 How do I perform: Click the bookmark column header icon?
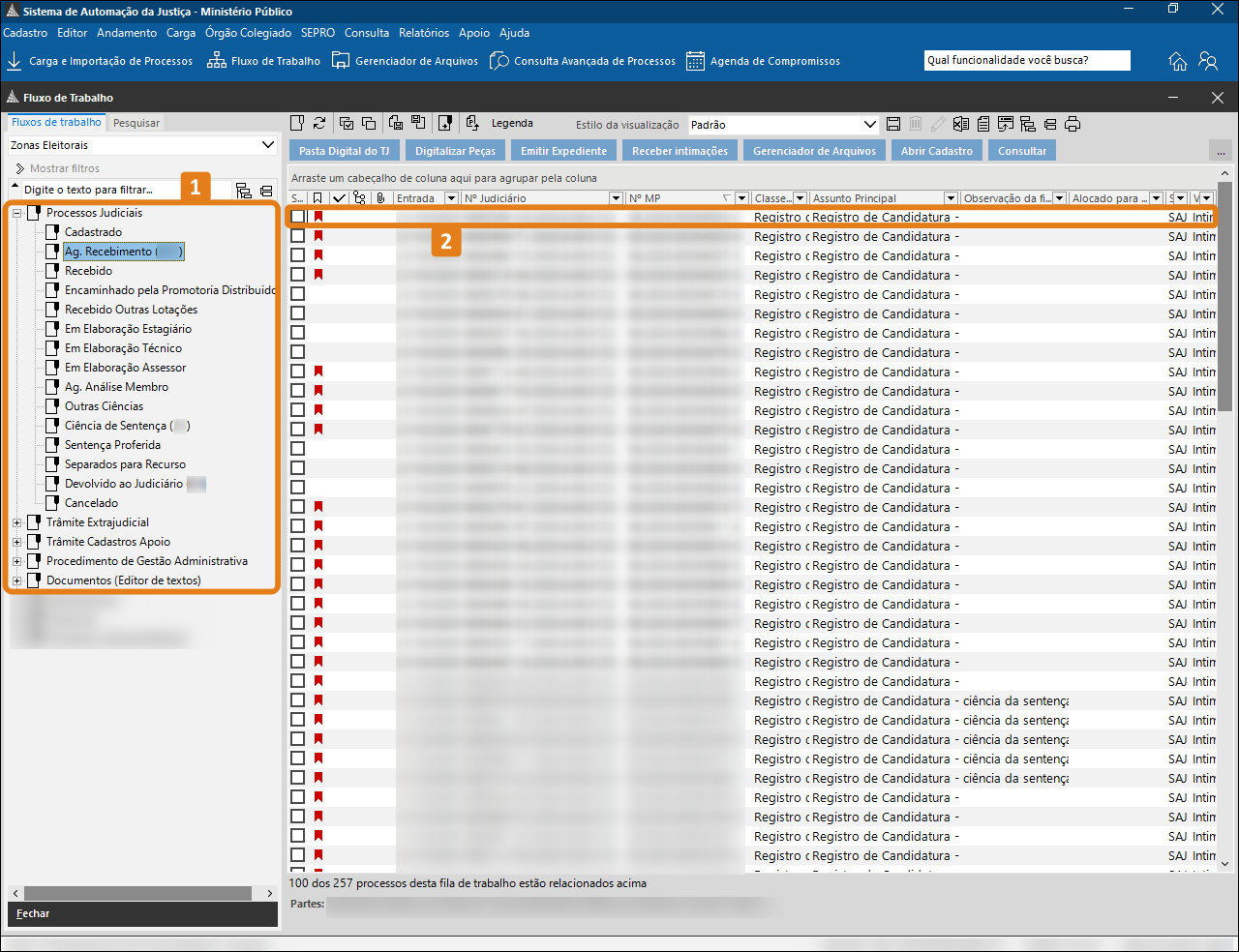[x=317, y=198]
